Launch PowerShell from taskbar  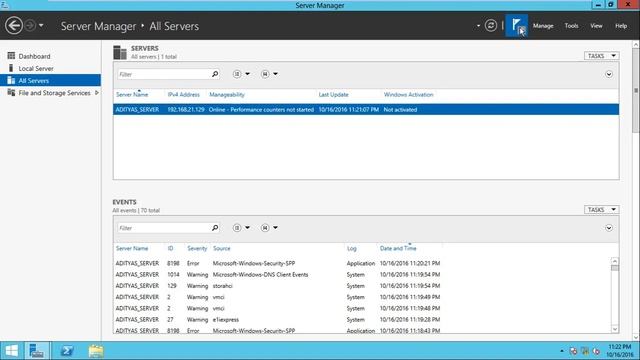tap(67, 351)
